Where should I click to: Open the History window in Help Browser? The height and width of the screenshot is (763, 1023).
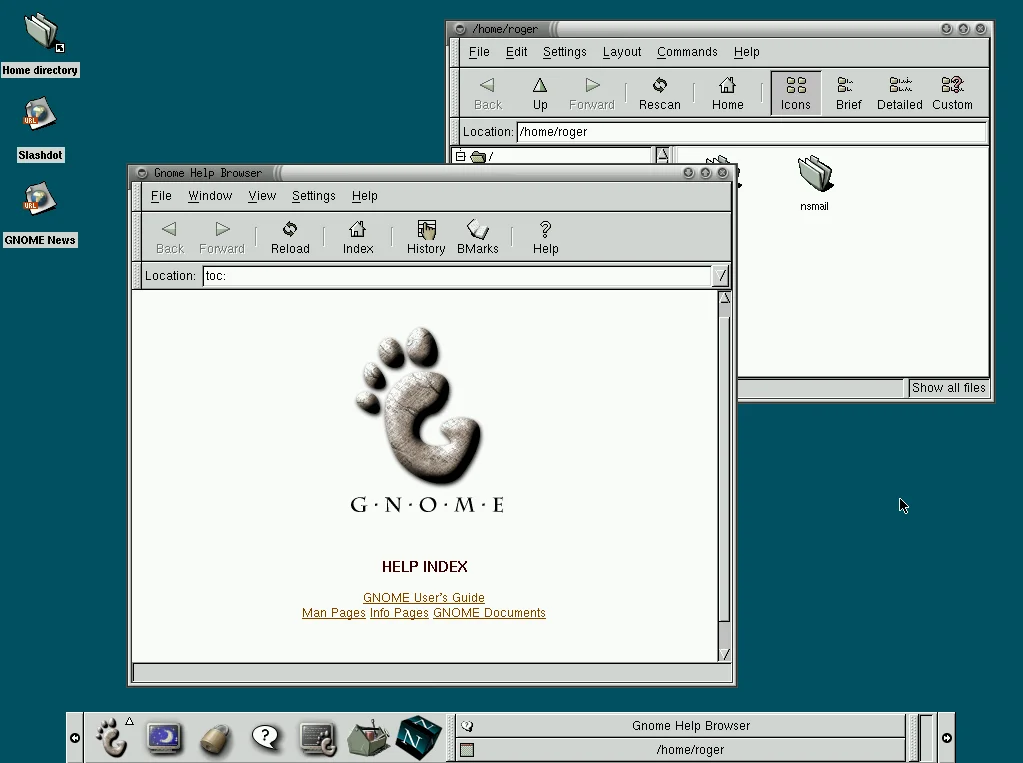tap(426, 238)
